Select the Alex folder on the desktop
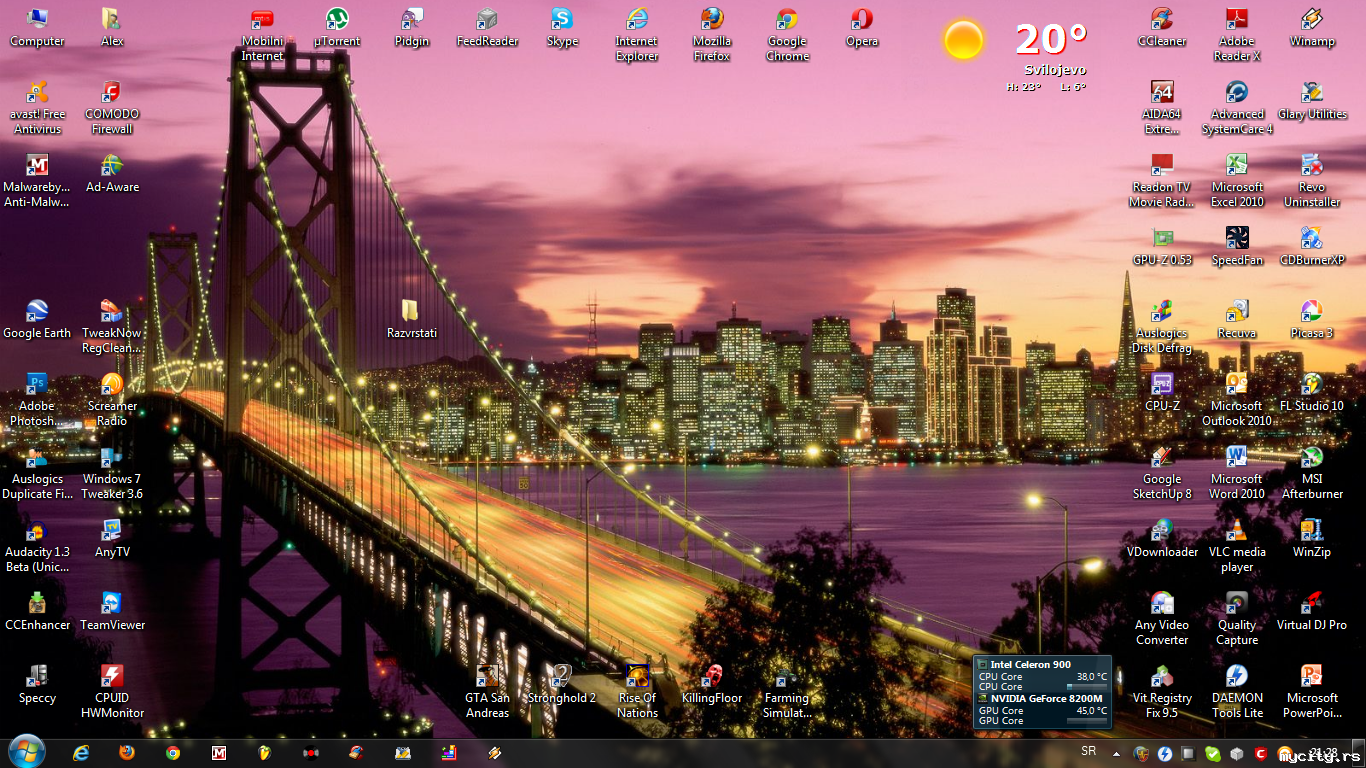The height and width of the screenshot is (768, 1366). pos(112,28)
